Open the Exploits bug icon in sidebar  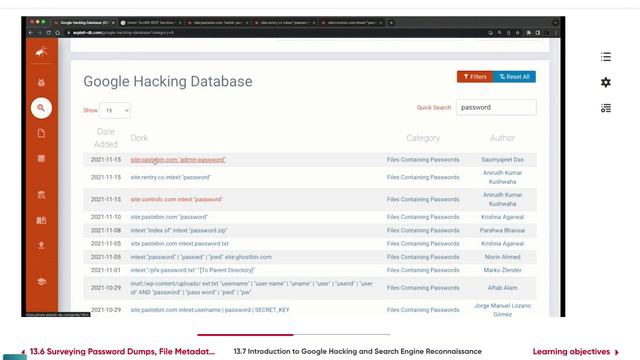pyautogui.click(x=41, y=82)
